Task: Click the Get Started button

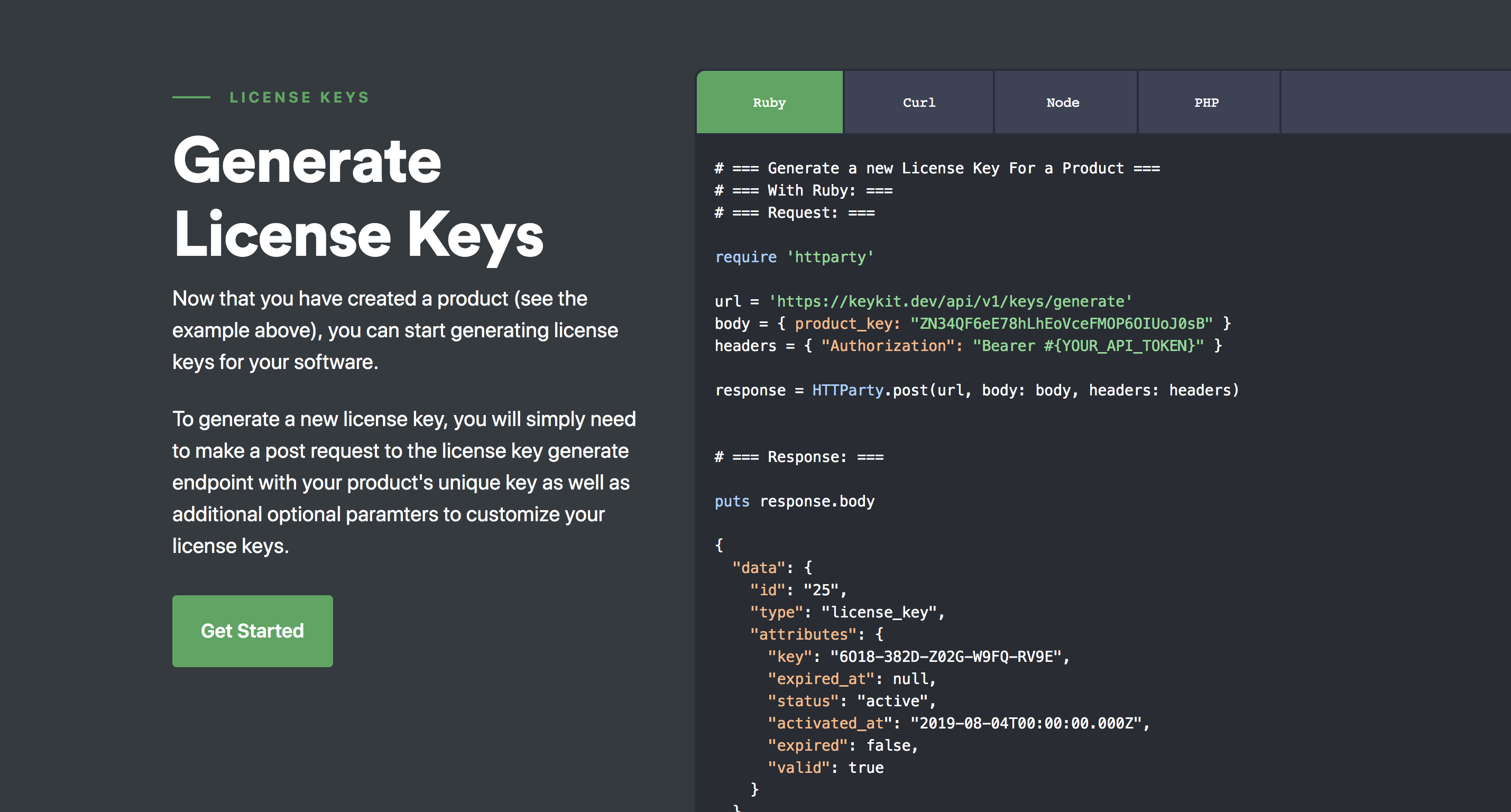Action: (x=252, y=631)
